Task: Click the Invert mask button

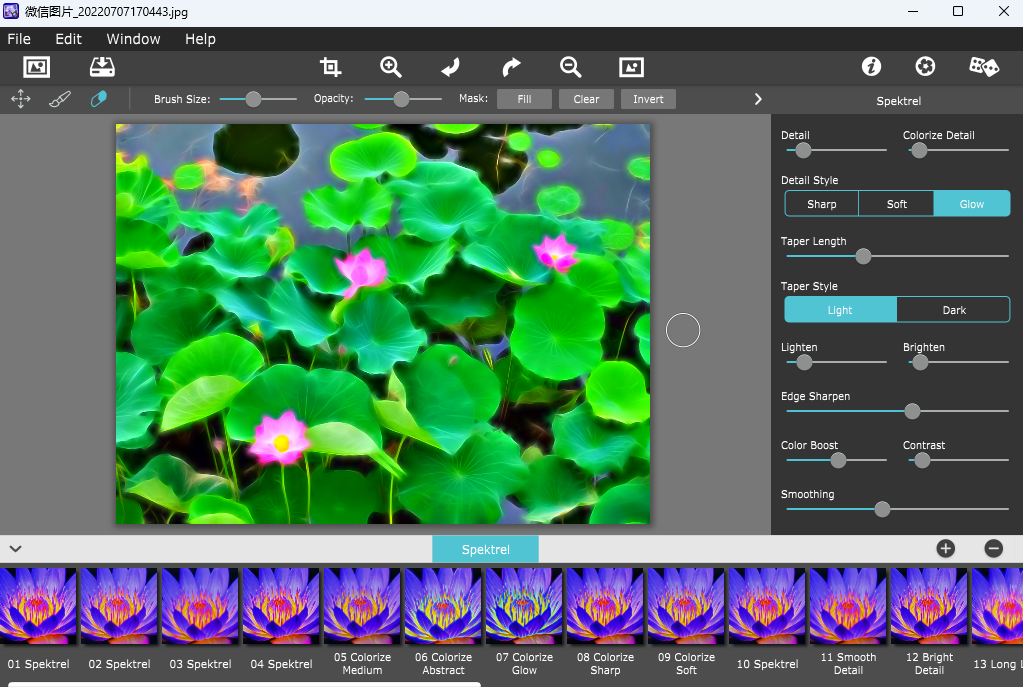Action: [x=648, y=99]
